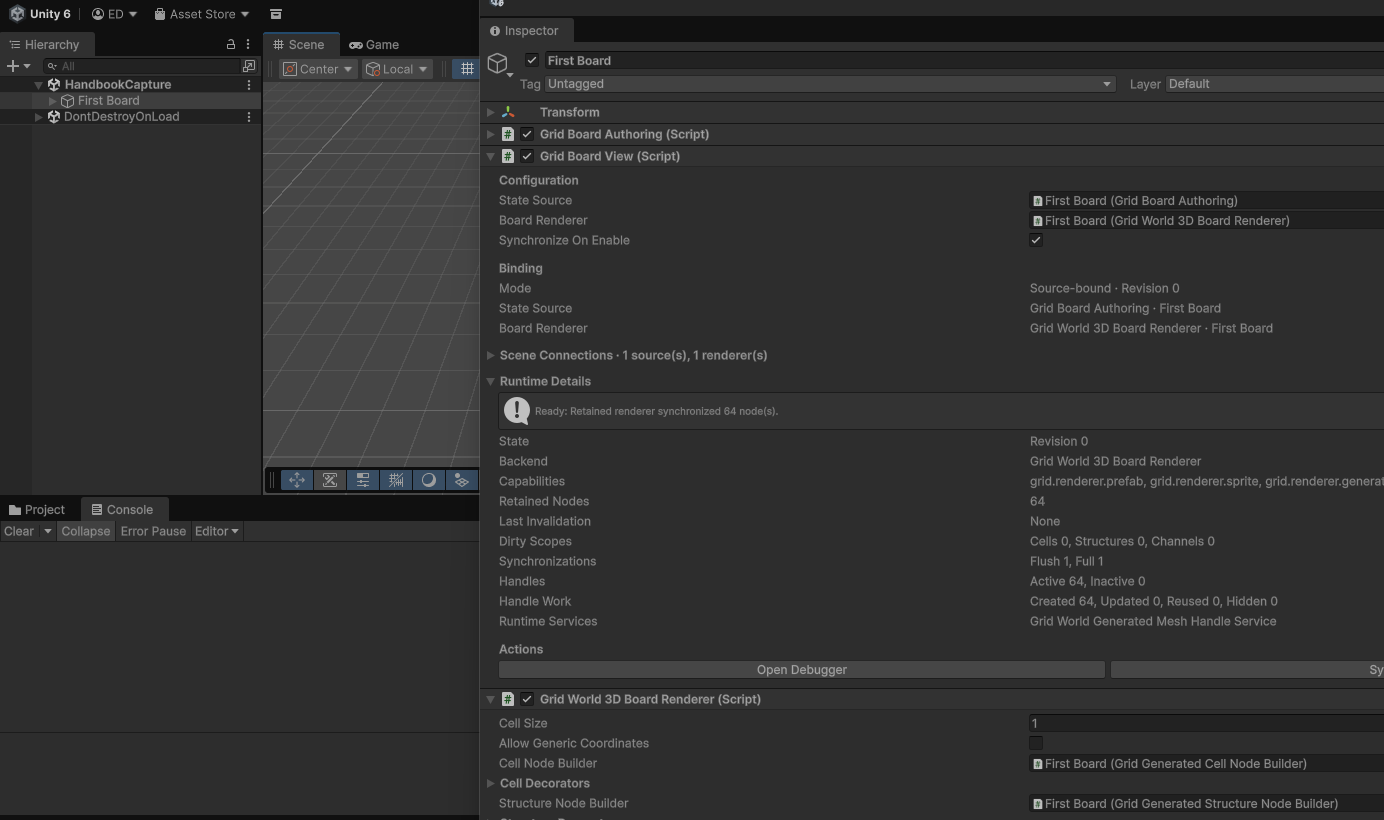Disable Synchronize On Enable checkbox
Viewport: 1384px width, 820px height.
tap(1036, 240)
